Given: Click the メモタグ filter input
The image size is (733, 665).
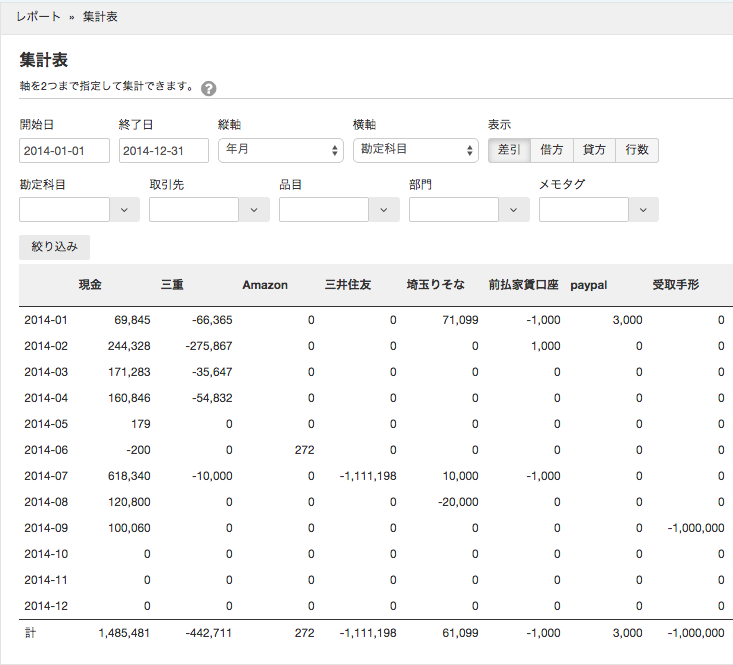Looking at the screenshot, I should [584, 209].
